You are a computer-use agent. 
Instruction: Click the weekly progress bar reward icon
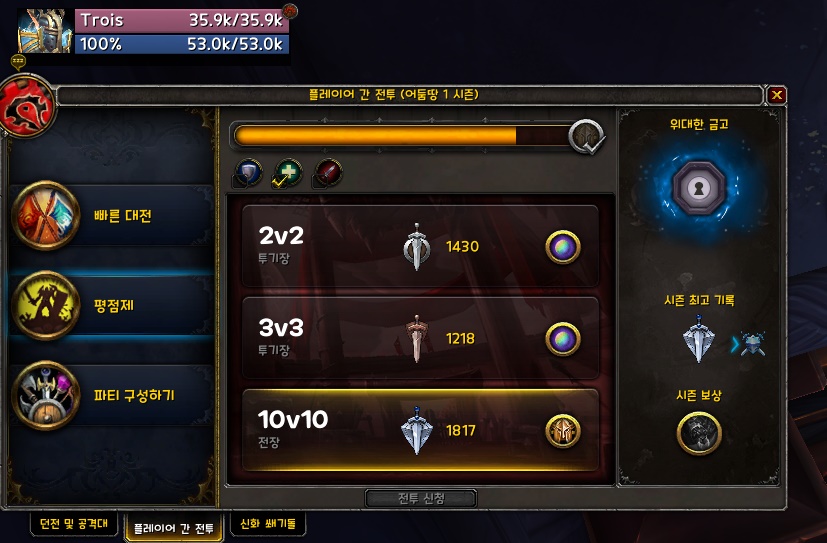586,137
